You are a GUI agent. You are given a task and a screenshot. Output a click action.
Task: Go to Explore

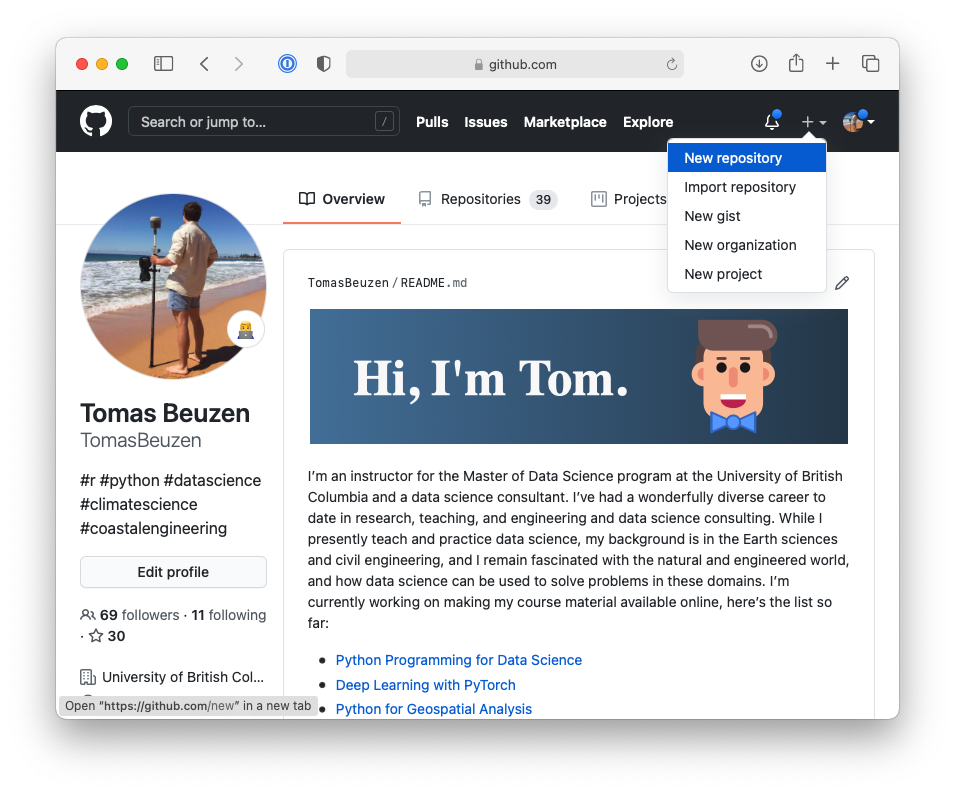(x=647, y=122)
